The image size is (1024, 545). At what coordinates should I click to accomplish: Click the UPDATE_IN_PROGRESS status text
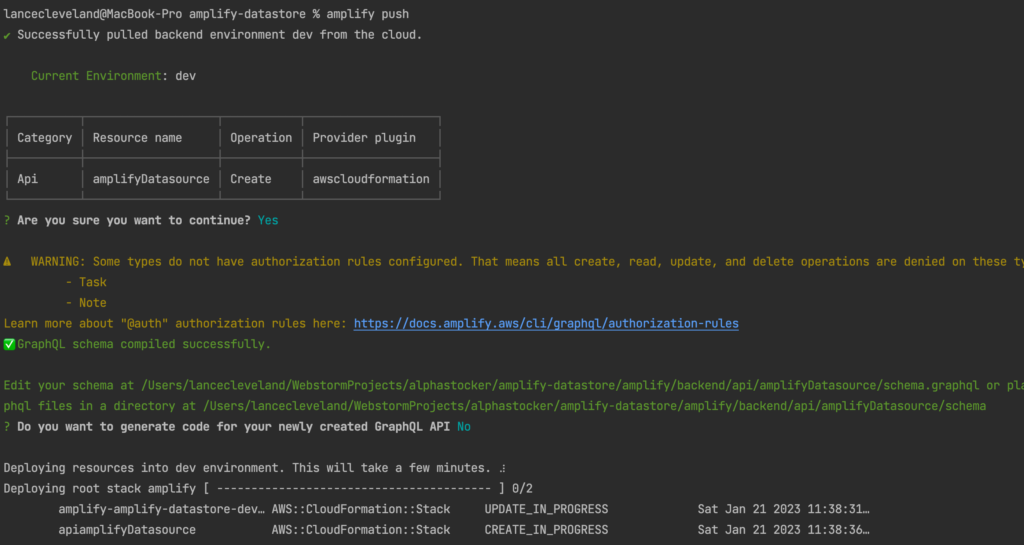[546, 509]
